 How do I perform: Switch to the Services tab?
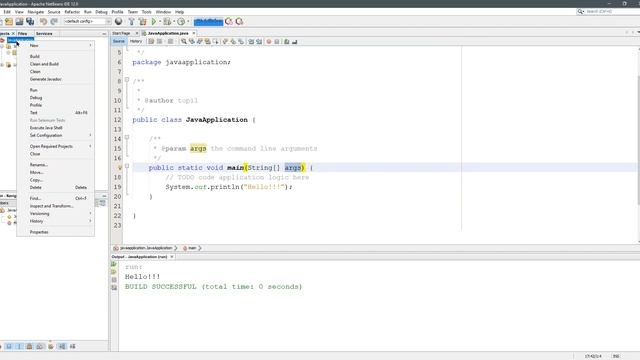pyautogui.click(x=44, y=33)
